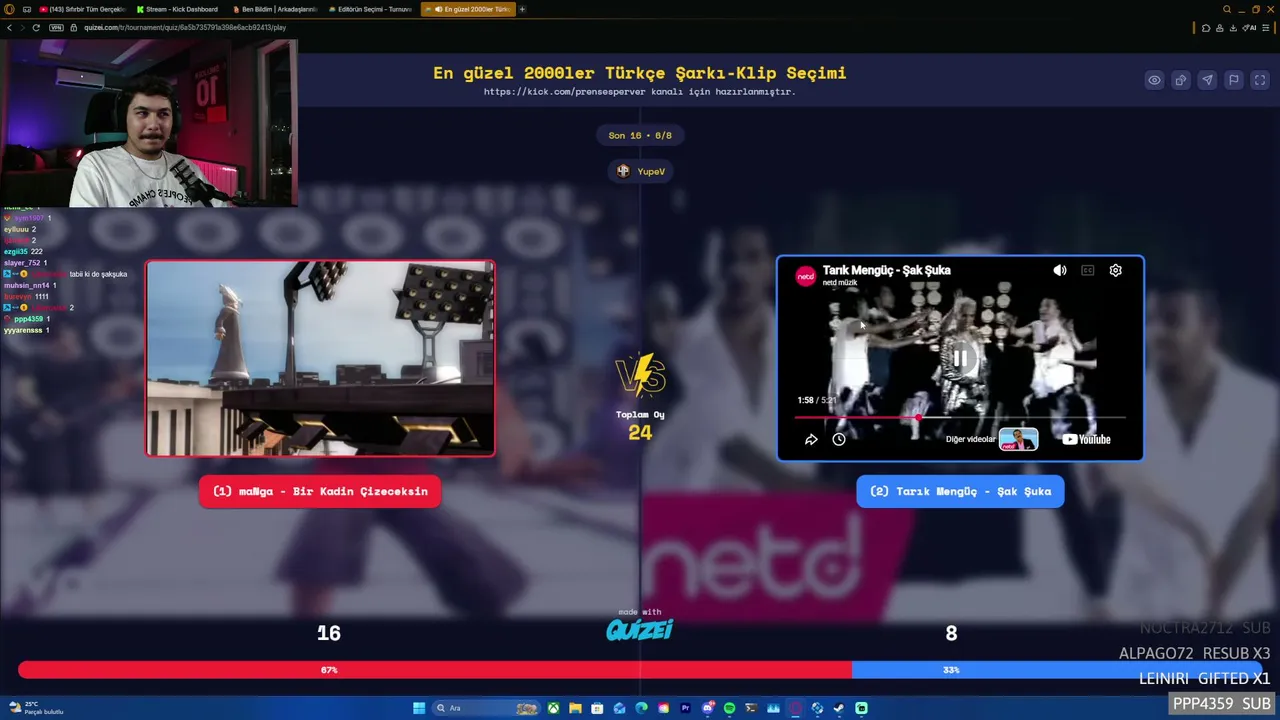Click the maNga video clip thumbnail
The image size is (1280, 720).
320,358
